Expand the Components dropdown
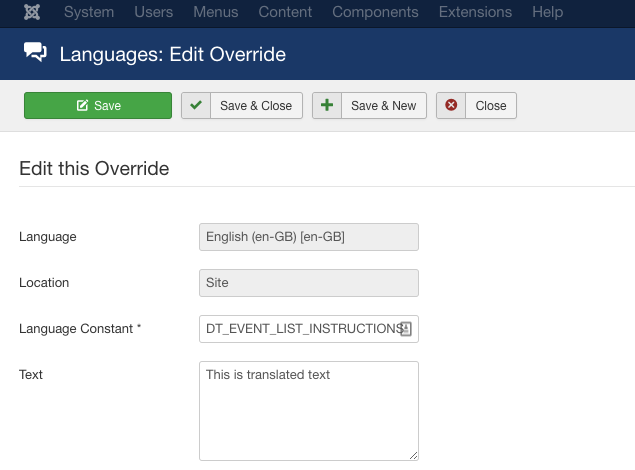635x470 pixels. 375,13
